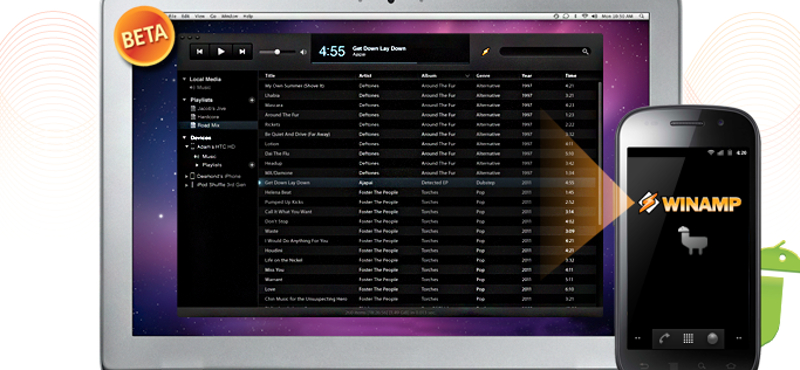
Task: Select the Road Mix playlist
Action: coord(208,125)
